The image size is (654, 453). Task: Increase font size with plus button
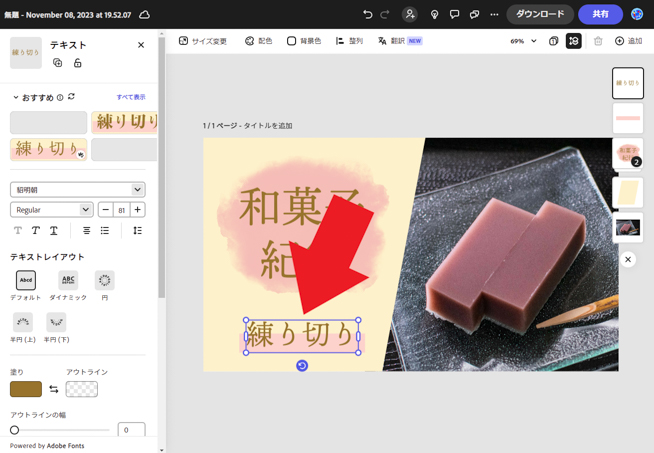click(138, 210)
